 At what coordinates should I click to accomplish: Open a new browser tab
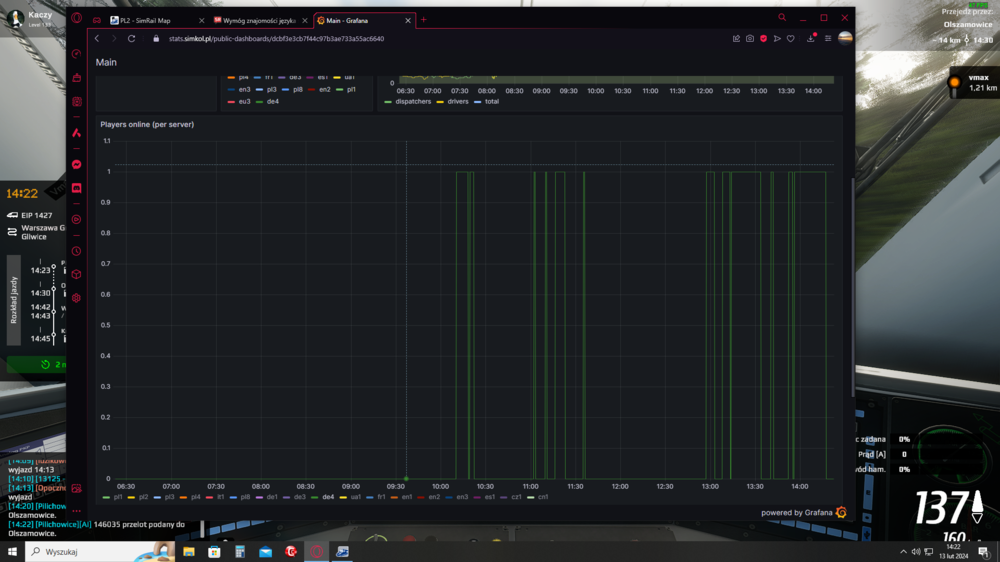click(423, 20)
